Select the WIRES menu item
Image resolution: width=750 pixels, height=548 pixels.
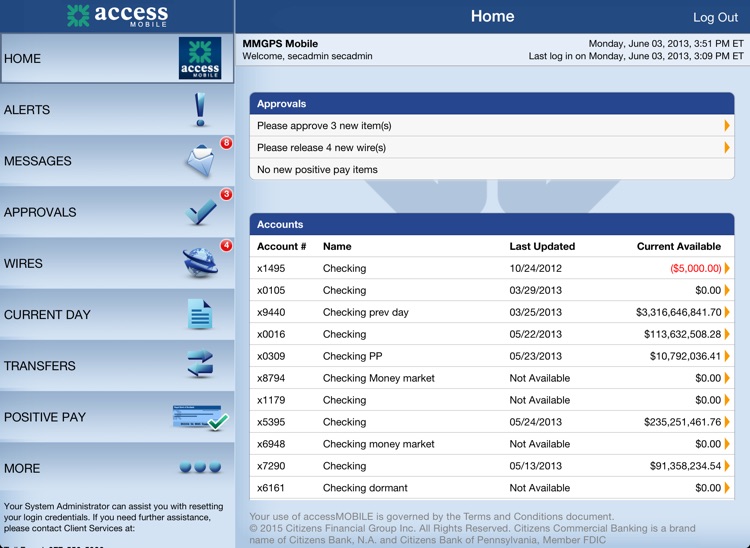coord(117,263)
